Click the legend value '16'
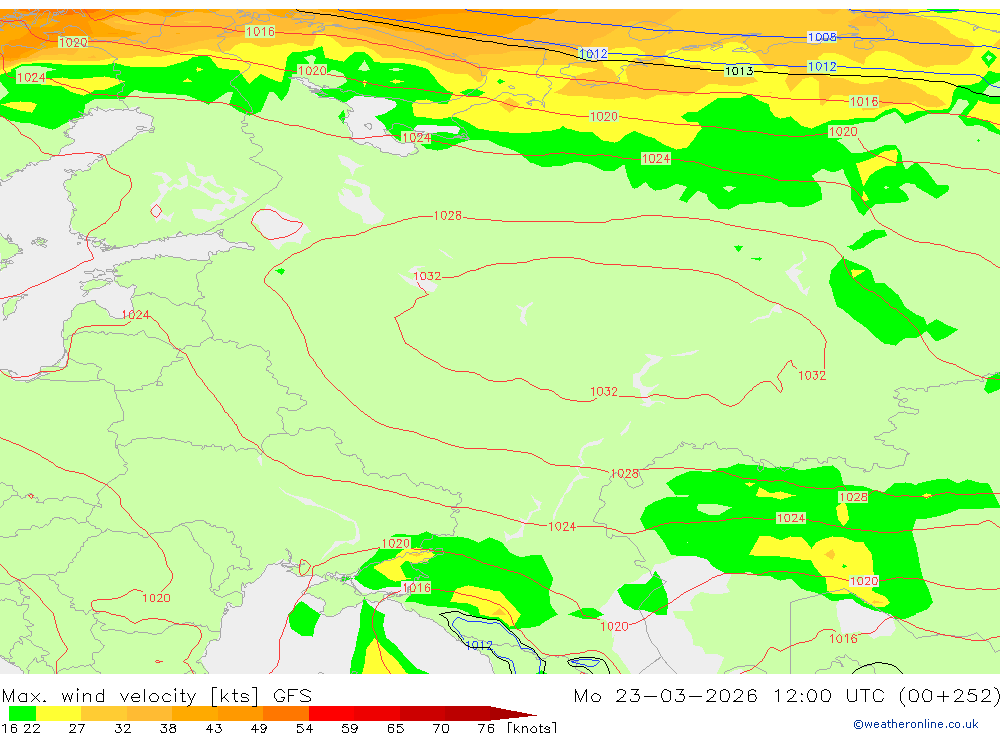The width and height of the screenshot is (1000, 733). pyautogui.click(x=9, y=728)
